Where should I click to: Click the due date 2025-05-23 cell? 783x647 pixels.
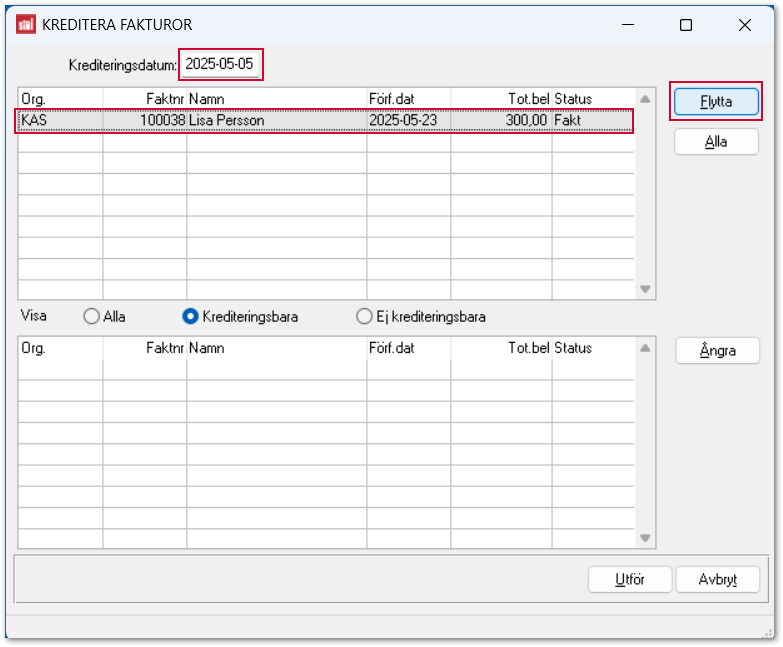(408, 120)
